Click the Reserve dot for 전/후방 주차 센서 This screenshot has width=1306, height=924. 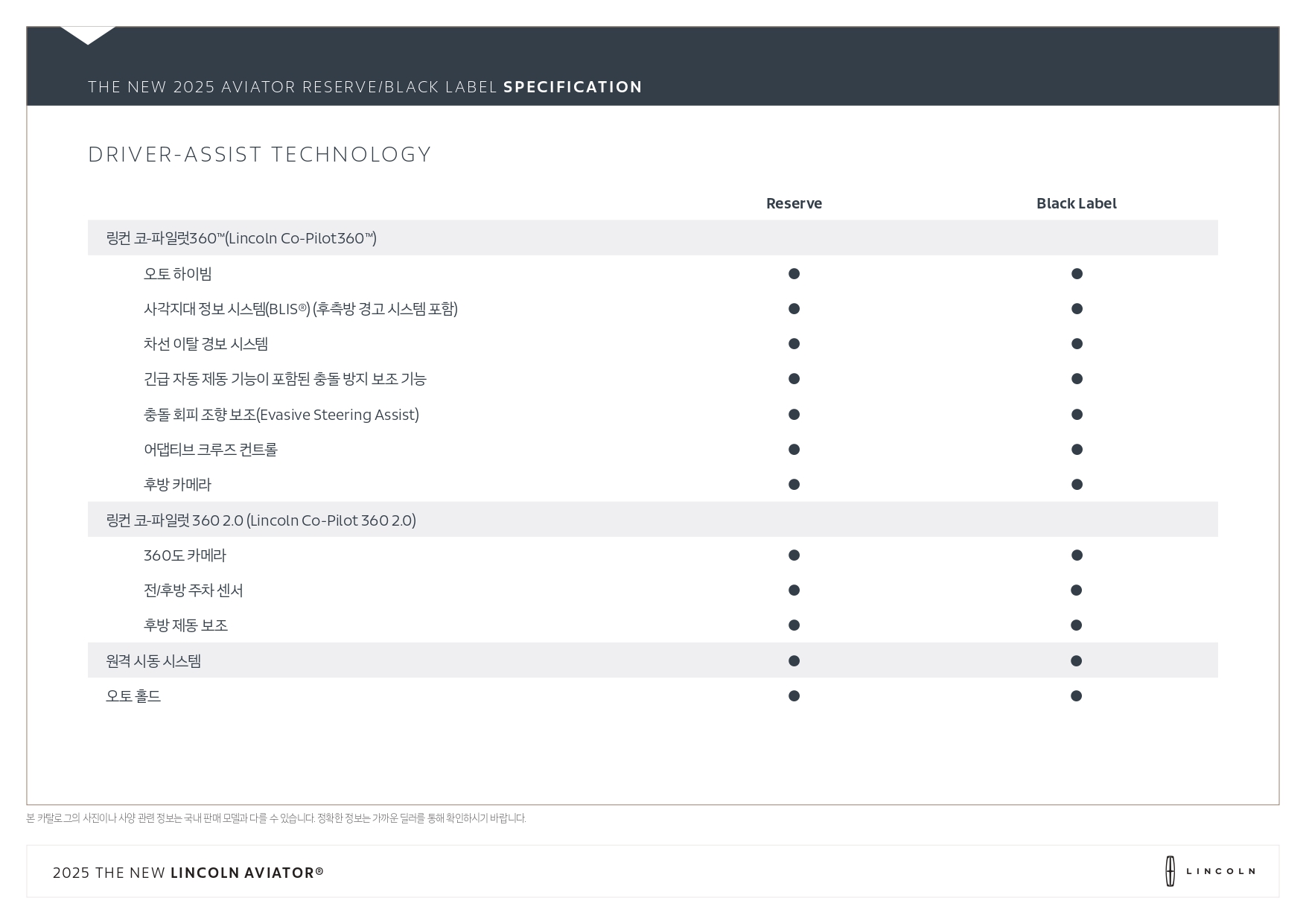794,590
